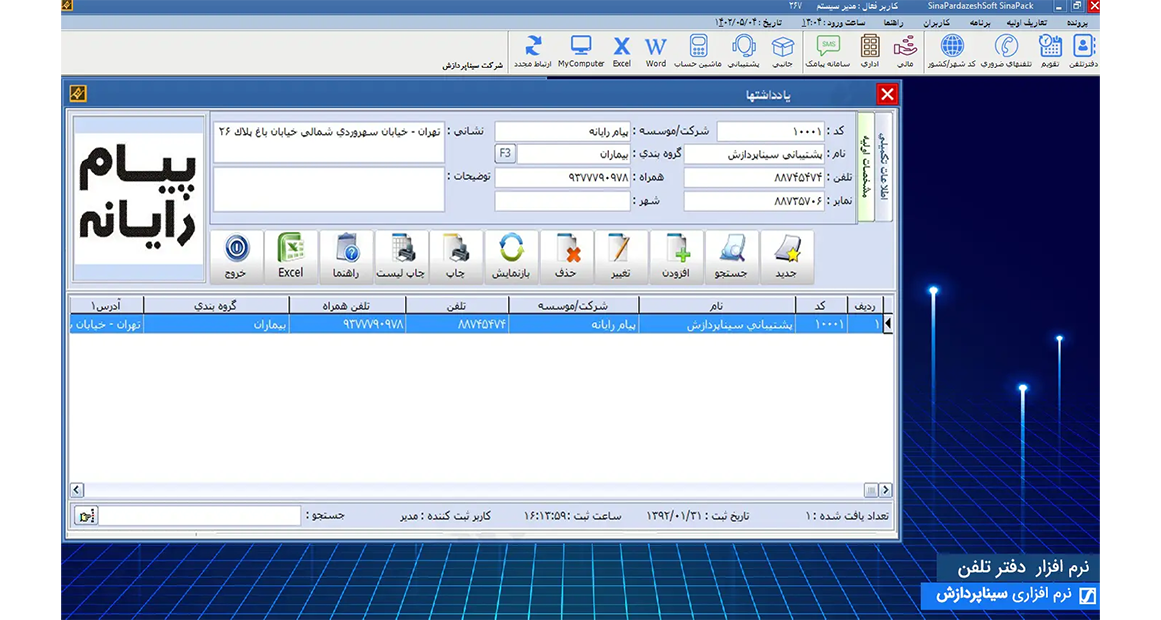The width and height of the screenshot is (1161, 620).
Task: Click the add (افزودن) record icon
Action: click(x=676, y=255)
